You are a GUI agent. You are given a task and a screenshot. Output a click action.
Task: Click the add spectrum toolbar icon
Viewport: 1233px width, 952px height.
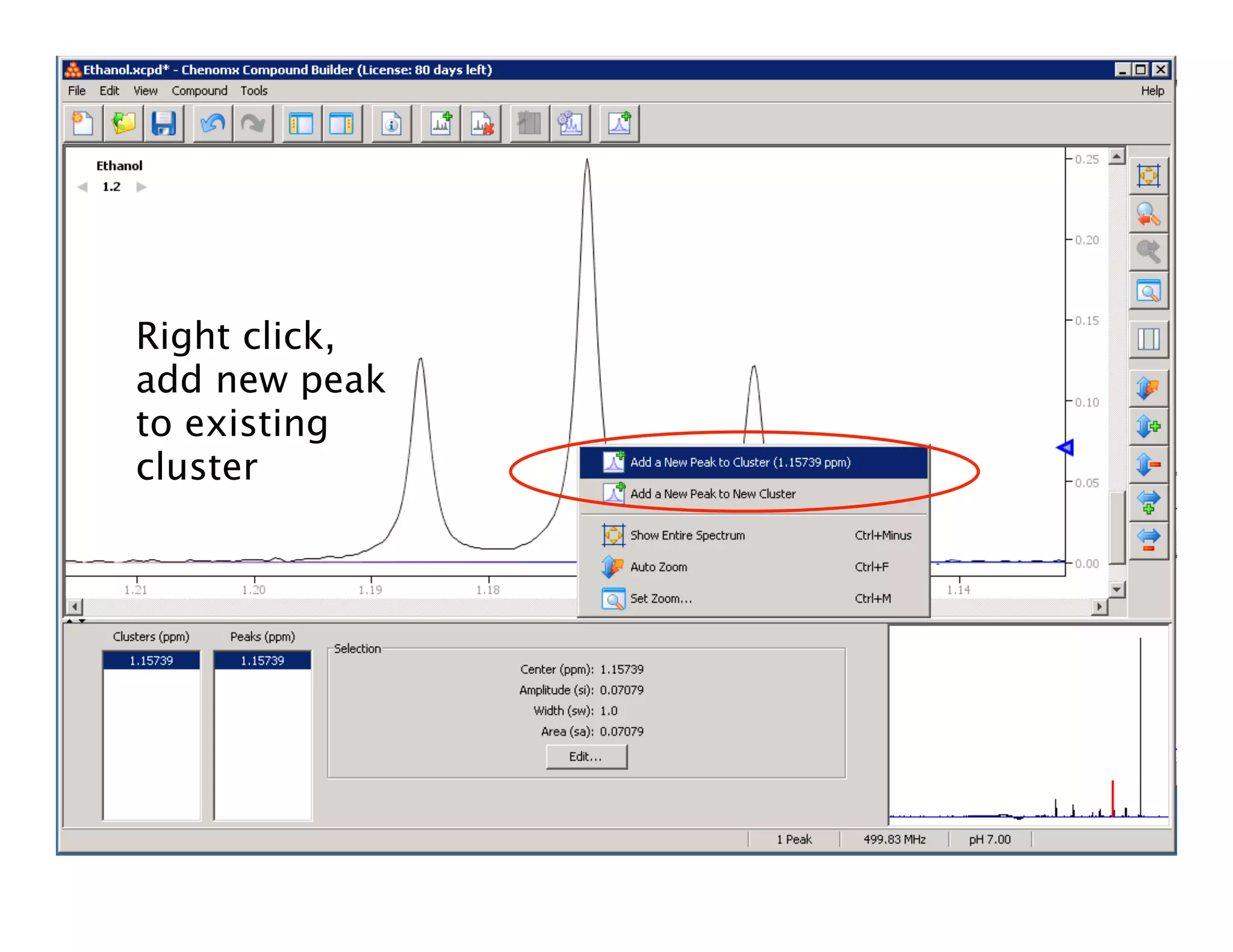click(x=441, y=124)
